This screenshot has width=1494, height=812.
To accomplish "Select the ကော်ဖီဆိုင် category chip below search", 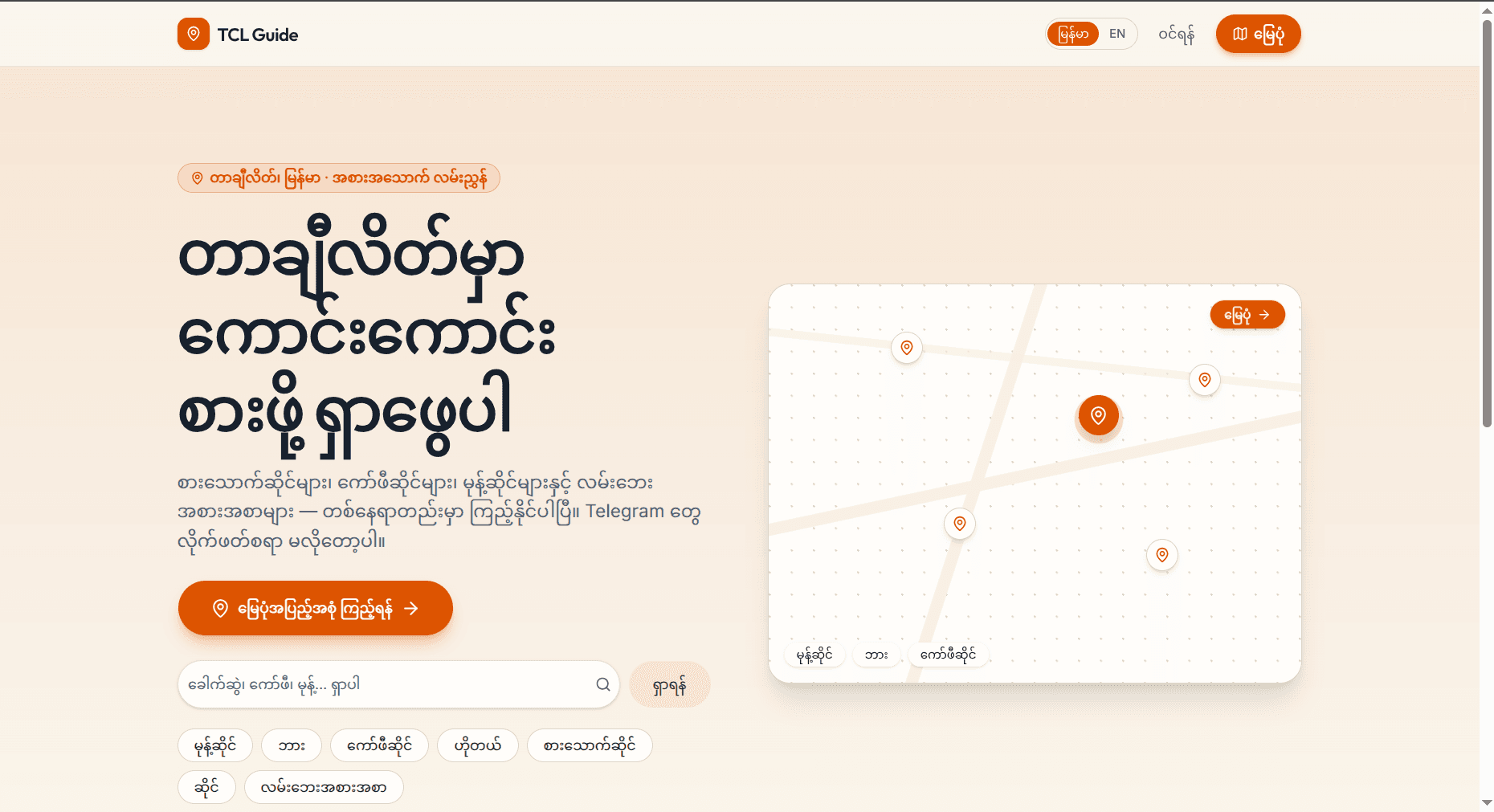I will 379,745.
